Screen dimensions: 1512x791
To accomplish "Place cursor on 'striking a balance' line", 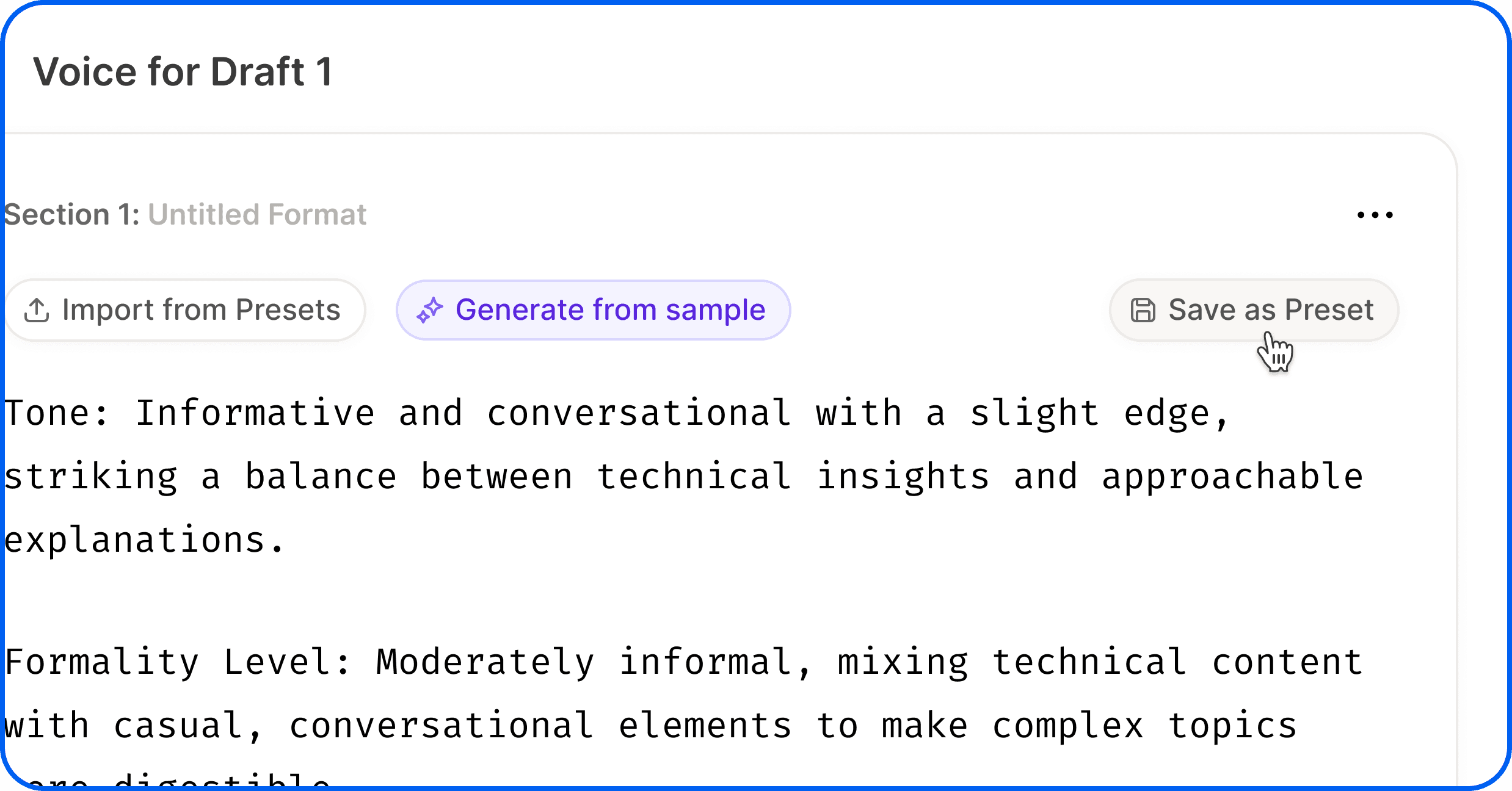I will (684, 477).
